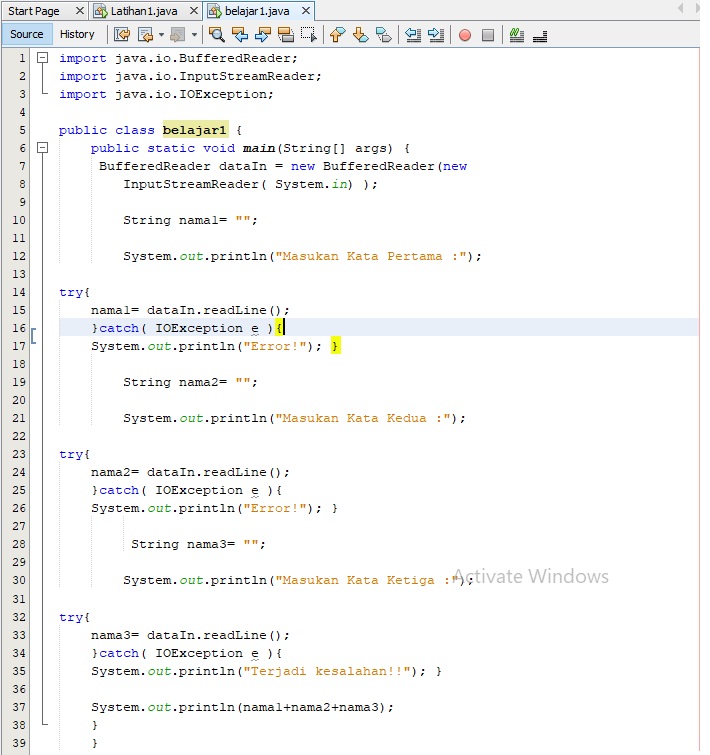The height and width of the screenshot is (755, 710).
Task: Place cursor on "Masukan Kata Pertama :" string
Action: (x=370, y=256)
